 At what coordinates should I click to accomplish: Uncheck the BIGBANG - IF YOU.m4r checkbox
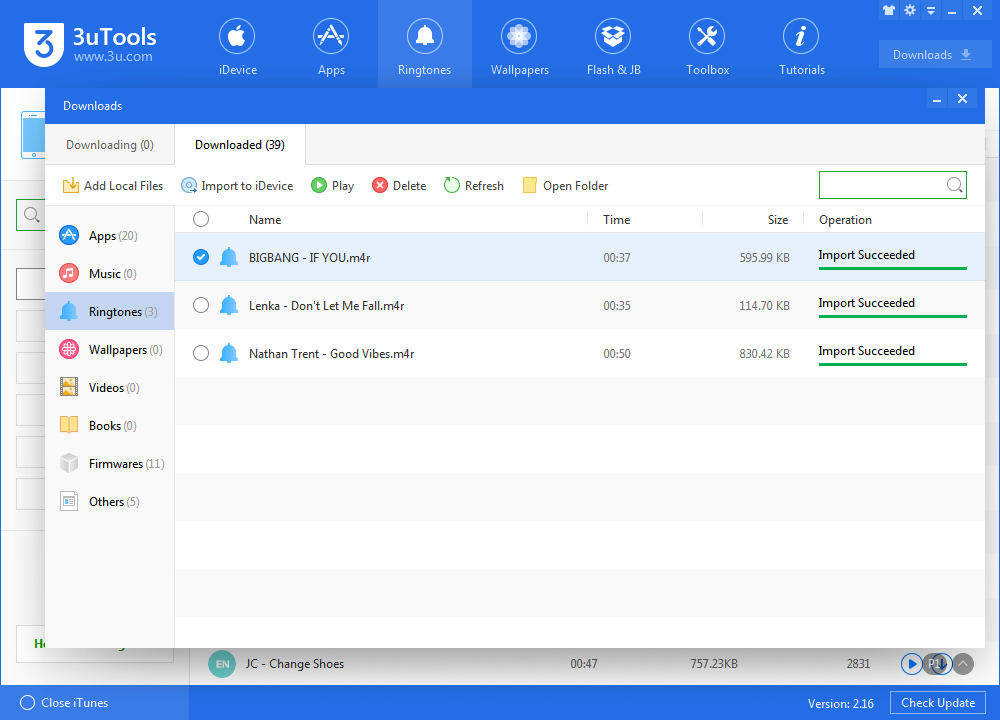pos(201,257)
